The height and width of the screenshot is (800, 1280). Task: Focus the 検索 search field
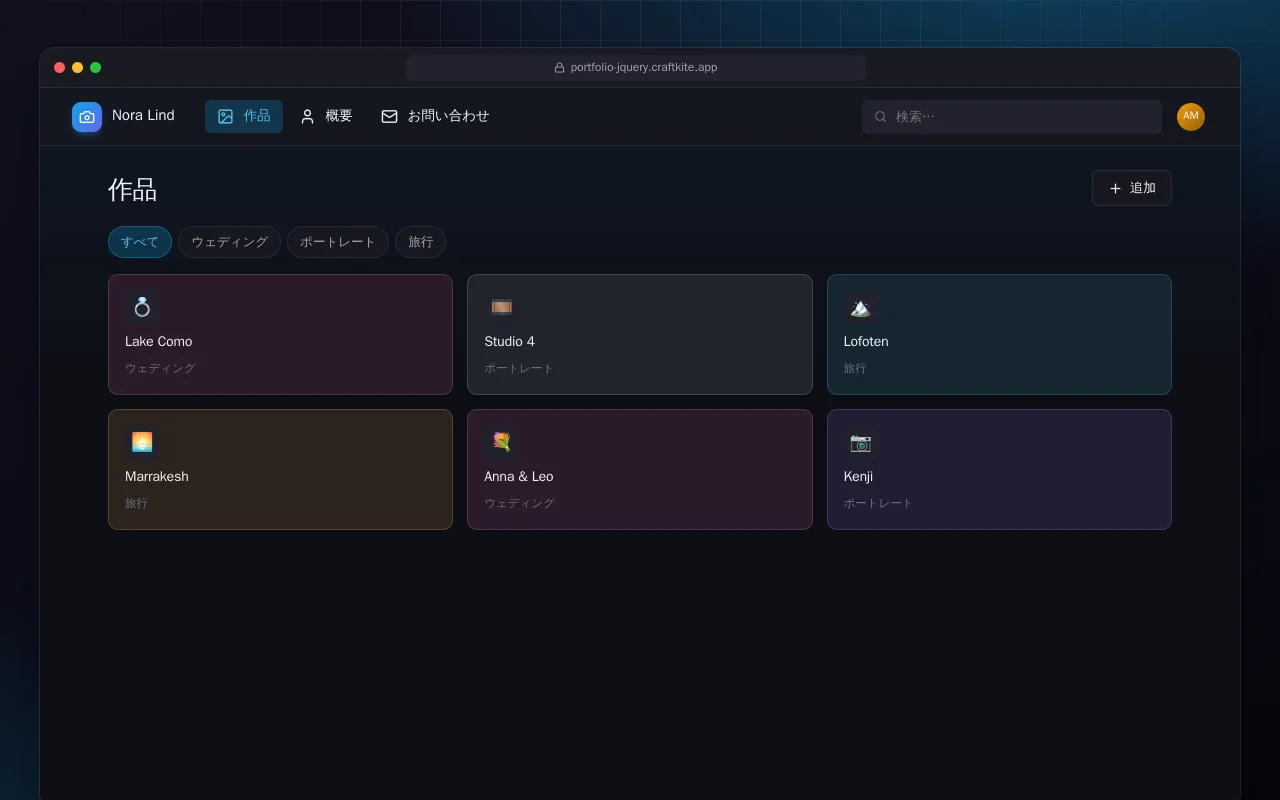(x=1012, y=117)
